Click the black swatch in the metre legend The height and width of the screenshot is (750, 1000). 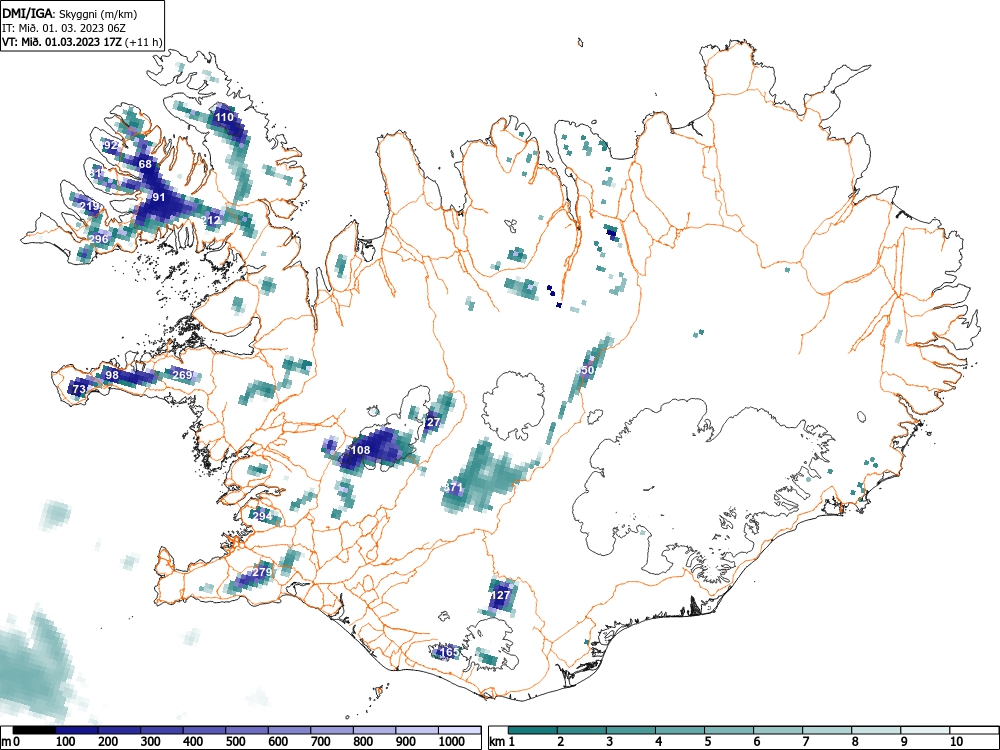34,730
